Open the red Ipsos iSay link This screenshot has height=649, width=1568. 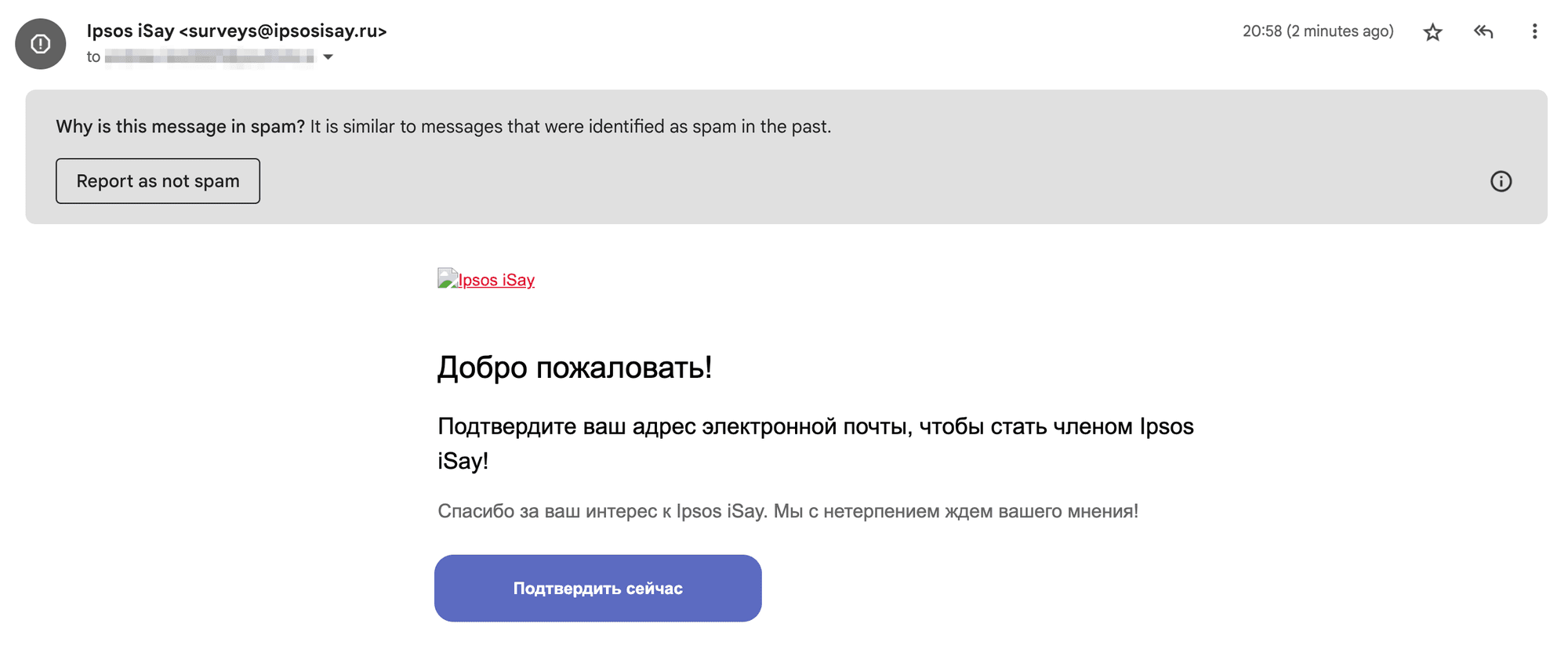(496, 281)
